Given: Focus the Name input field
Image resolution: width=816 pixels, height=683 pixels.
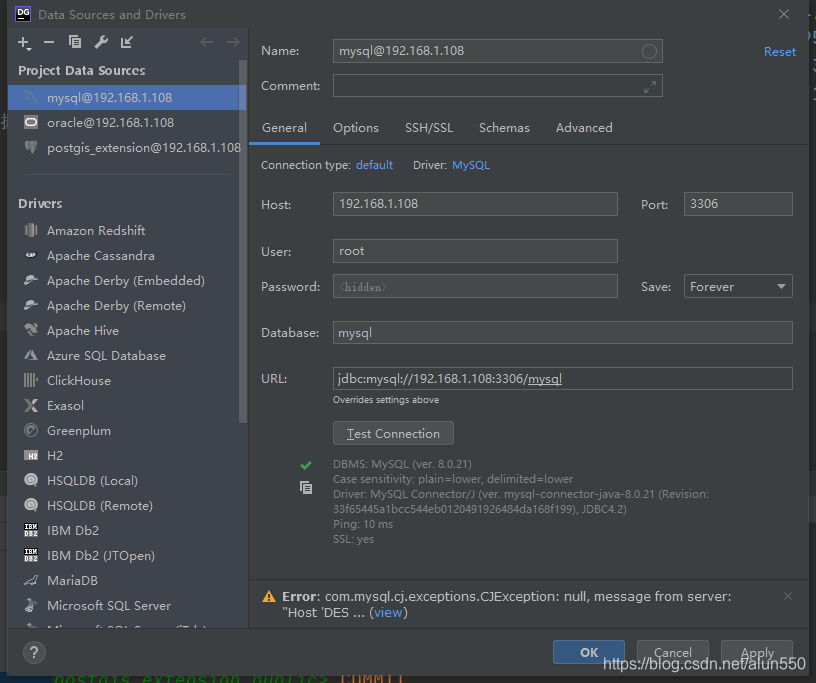Looking at the screenshot, I should (498, 51).
